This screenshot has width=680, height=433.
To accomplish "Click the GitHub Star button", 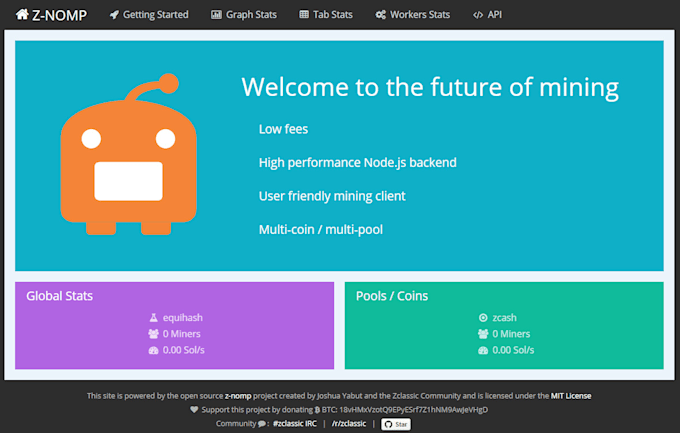I will (396, 424).
